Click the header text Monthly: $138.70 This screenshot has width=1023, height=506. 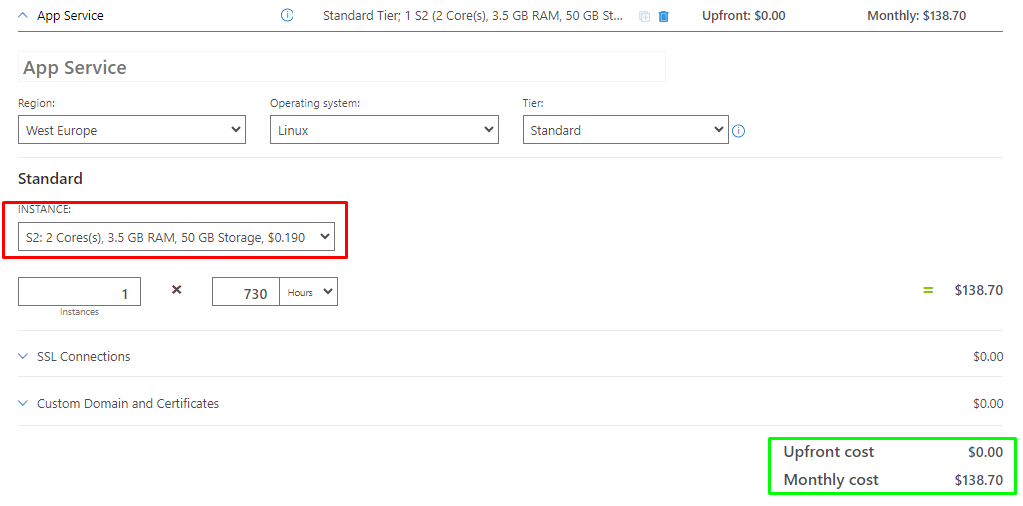[917, 16]
